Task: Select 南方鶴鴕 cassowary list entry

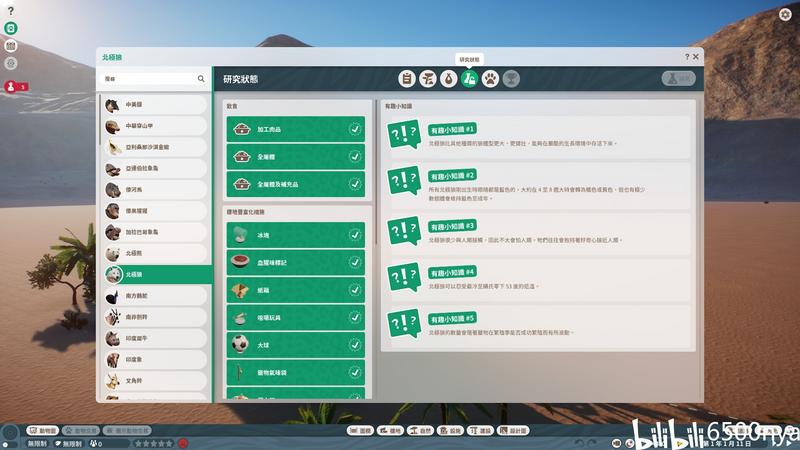Action: pyautogui.click(x=156, y=296)
